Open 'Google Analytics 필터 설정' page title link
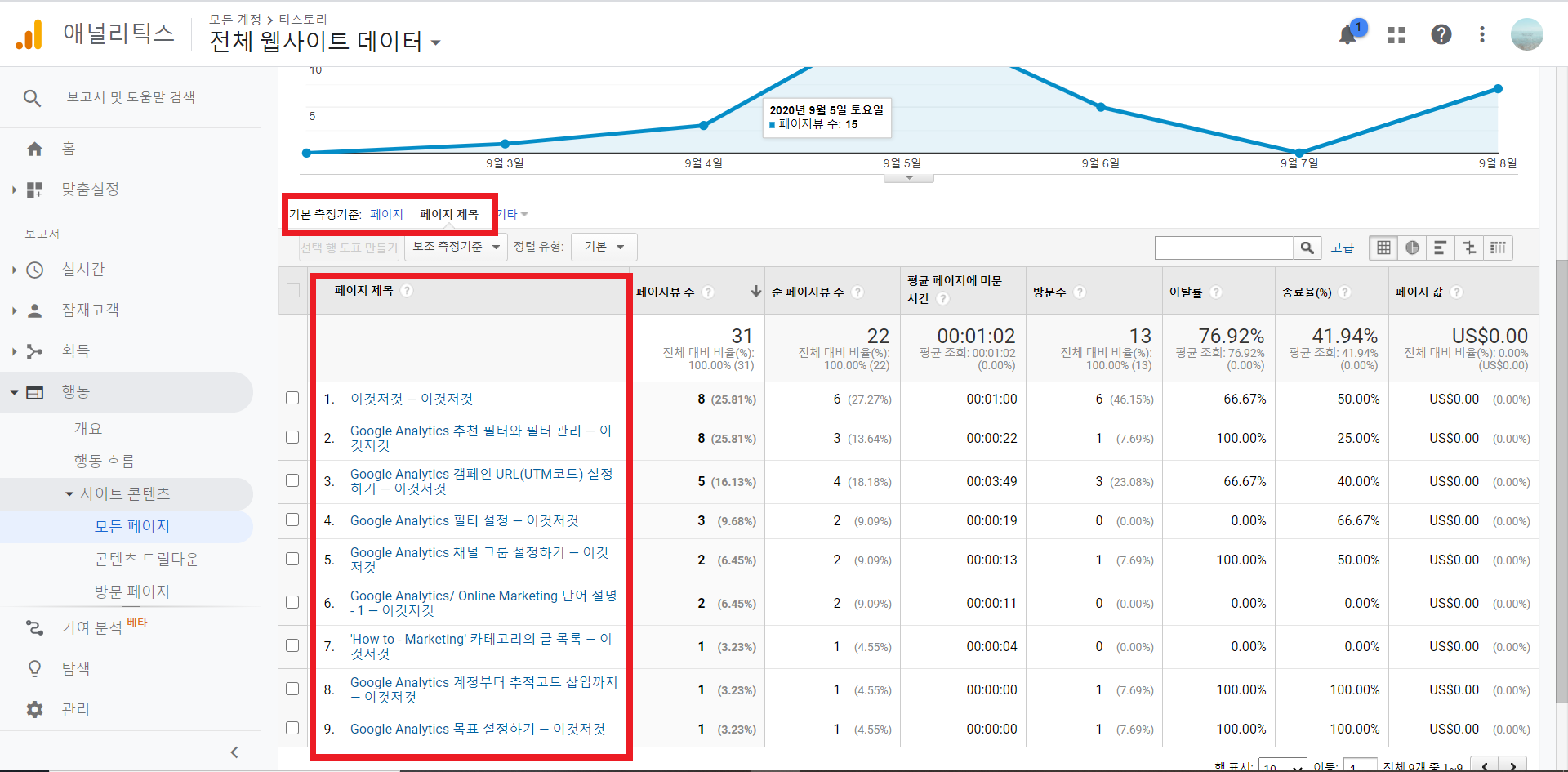Image resolution: width=1568 pixels, height=772 pixels. tap(464, 520)
